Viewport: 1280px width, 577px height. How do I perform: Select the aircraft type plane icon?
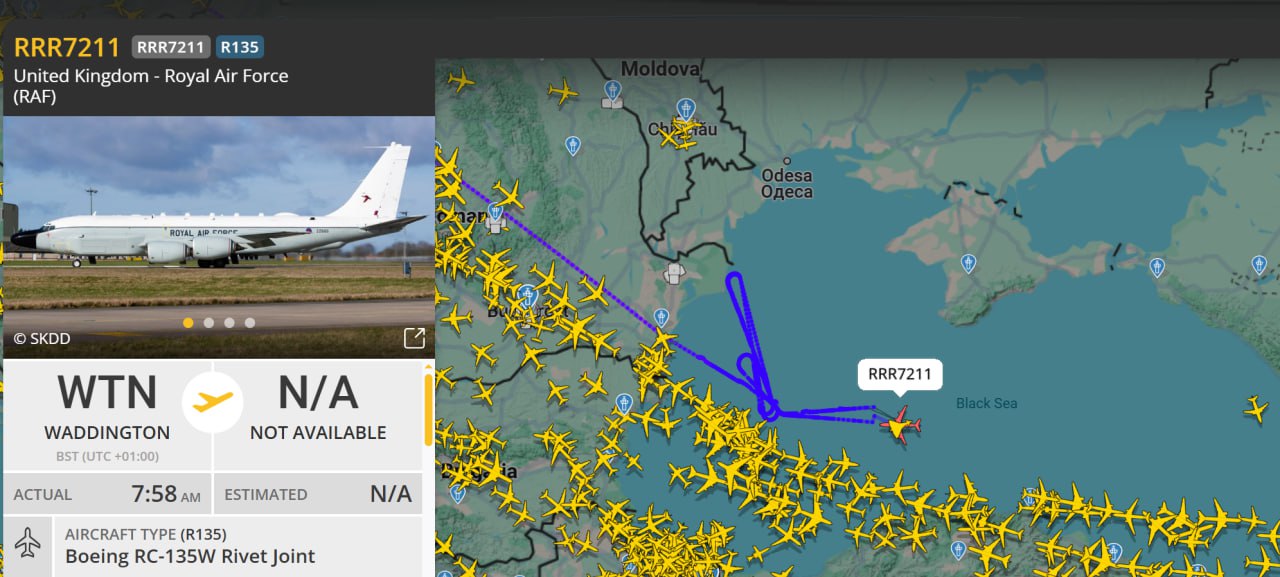28,544
